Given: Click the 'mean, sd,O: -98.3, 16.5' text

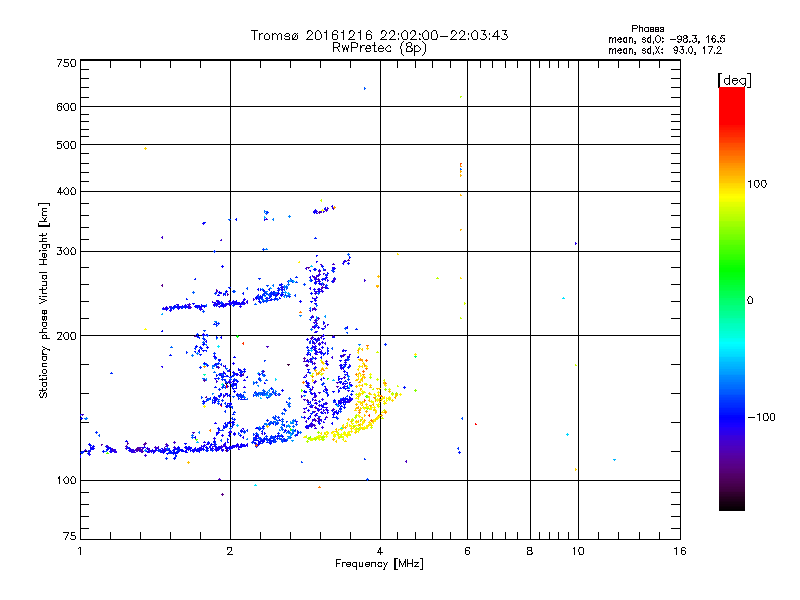Looking at the screenshot, I should click(666, 39).
